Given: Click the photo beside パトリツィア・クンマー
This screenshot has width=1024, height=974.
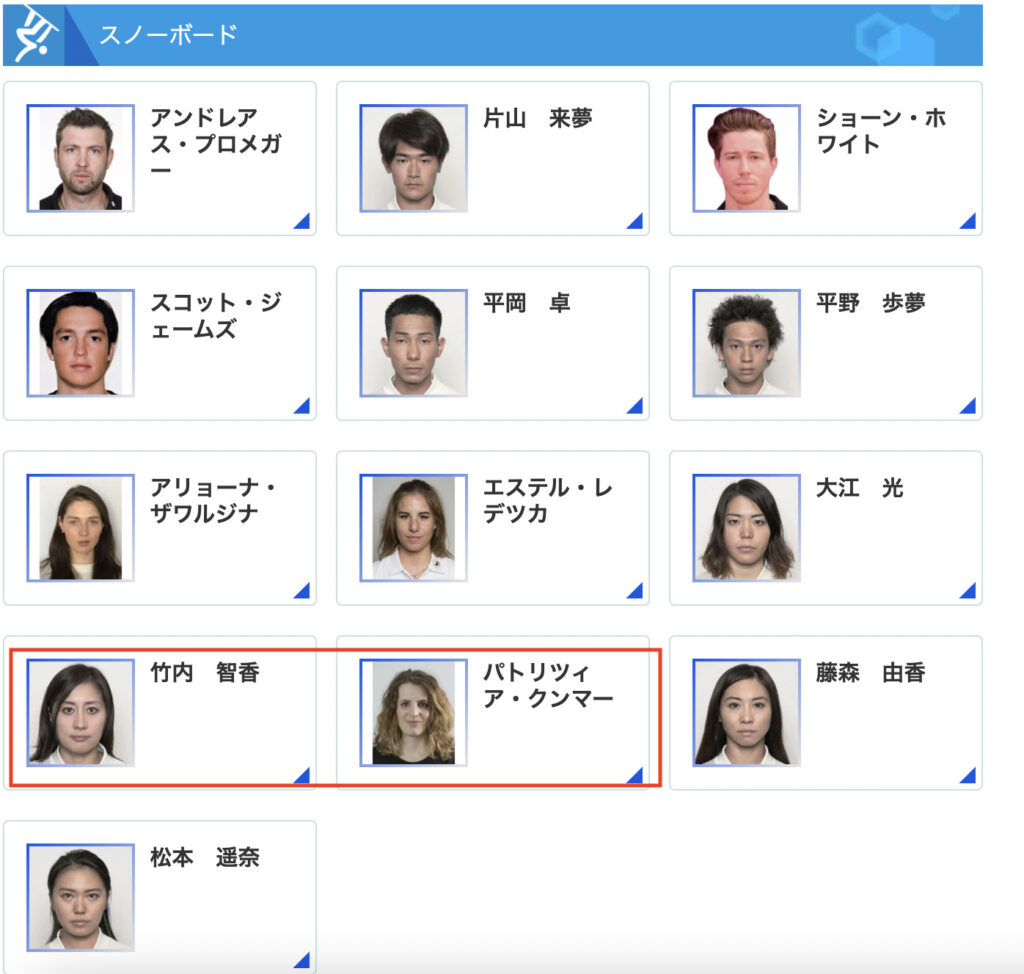Looking at the screenshot, I should [413, 712].
